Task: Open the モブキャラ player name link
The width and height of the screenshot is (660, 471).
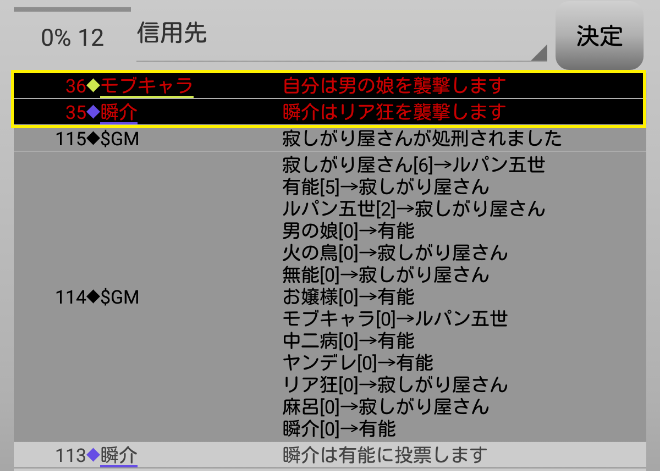Action: (146, 86)
